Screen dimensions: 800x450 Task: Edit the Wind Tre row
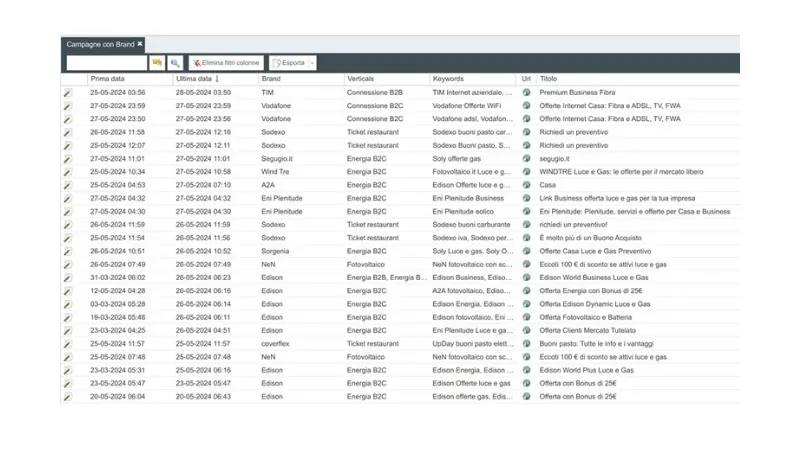68,172
